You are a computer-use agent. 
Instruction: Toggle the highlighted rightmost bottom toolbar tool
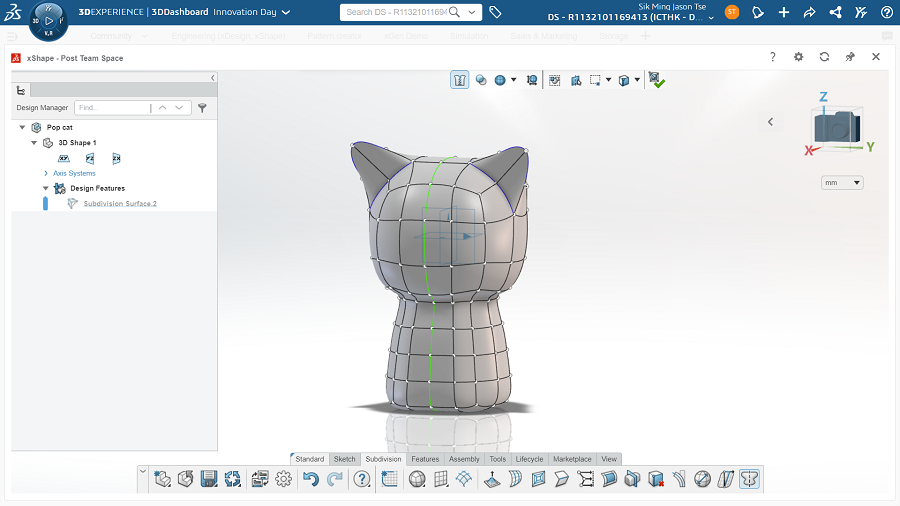(749, 480)
